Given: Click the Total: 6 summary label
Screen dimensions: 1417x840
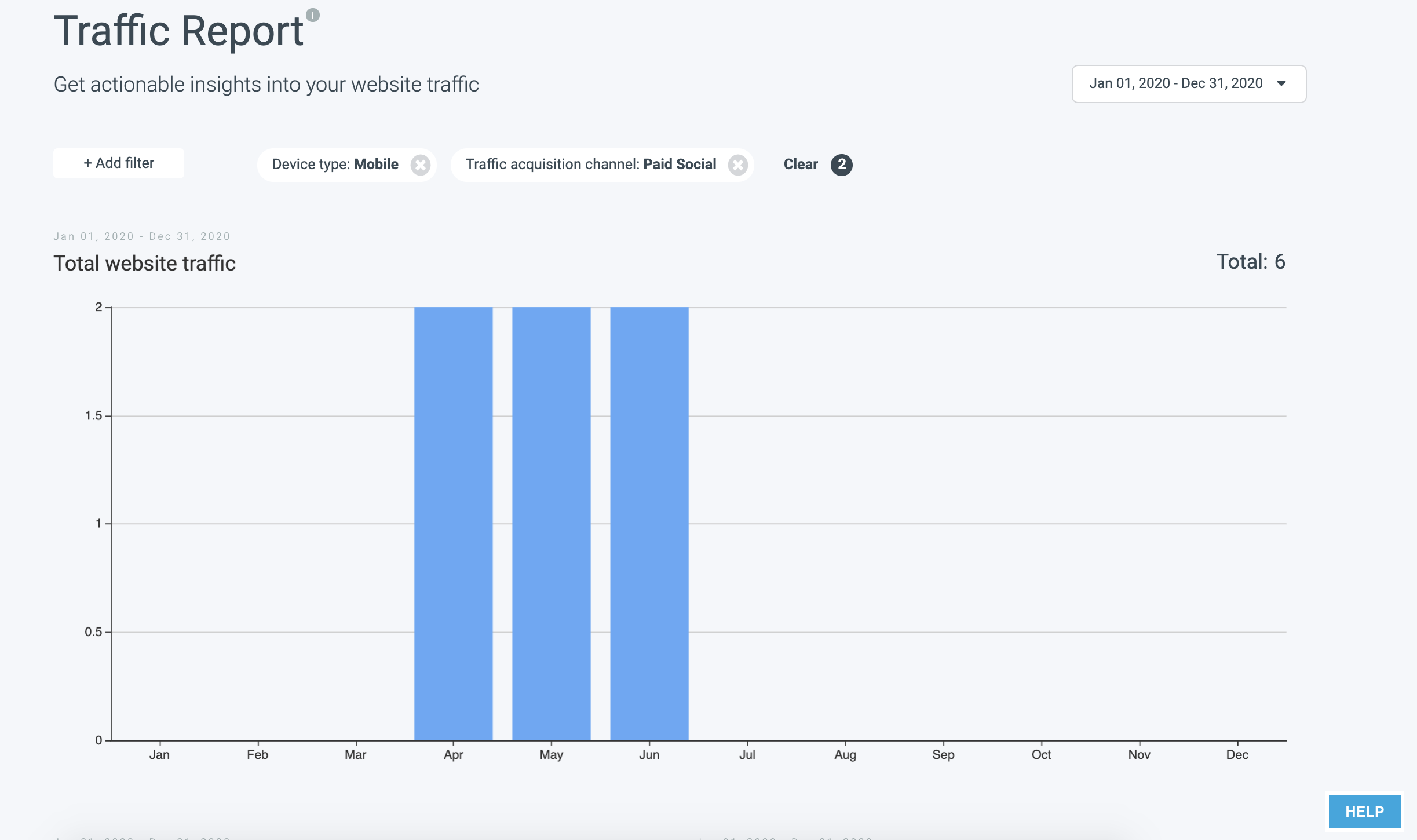Looking at the screenshot, I should pyautogui.click(x=1250, y=262).
